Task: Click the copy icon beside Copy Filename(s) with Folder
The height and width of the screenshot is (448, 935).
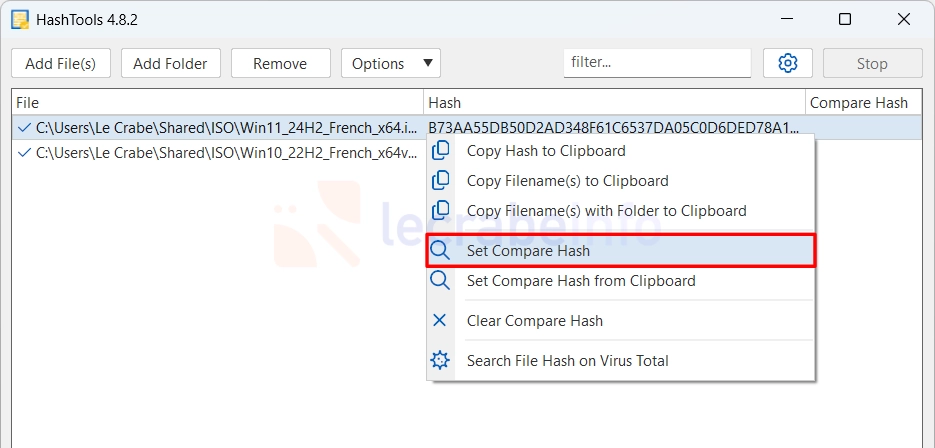Action: [440, 211]
